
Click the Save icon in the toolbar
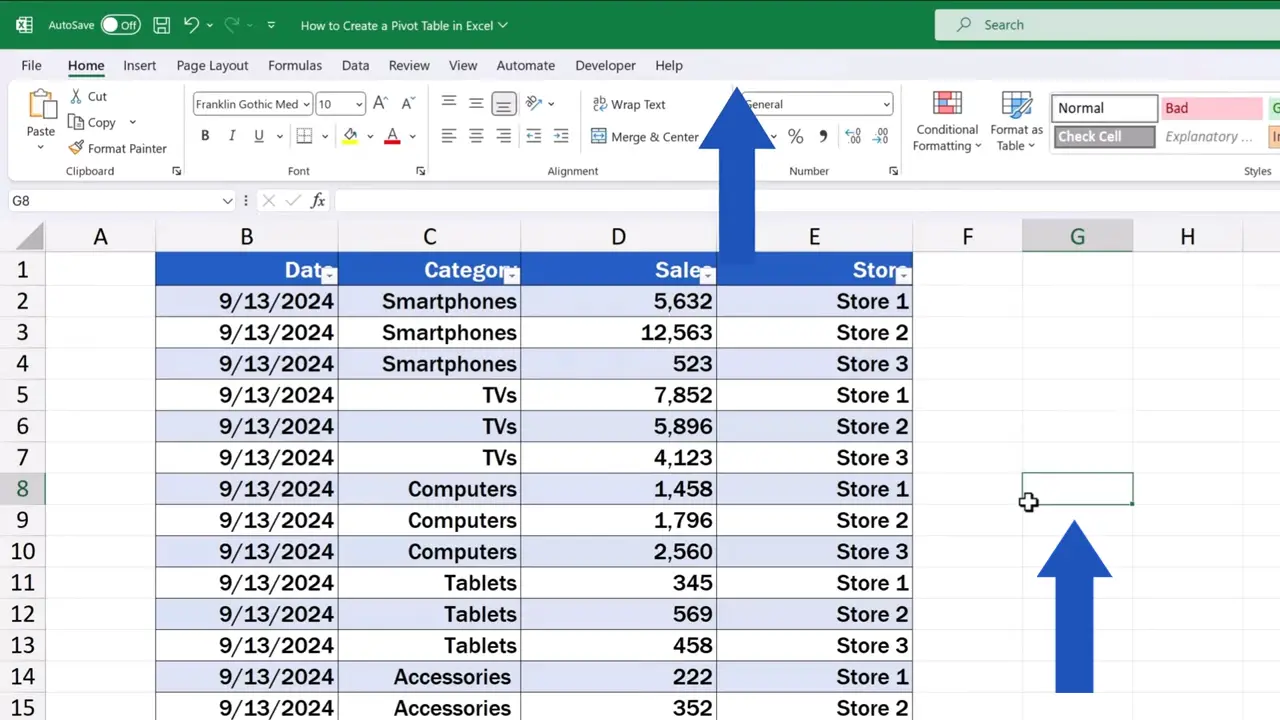[x=161, y=24]
